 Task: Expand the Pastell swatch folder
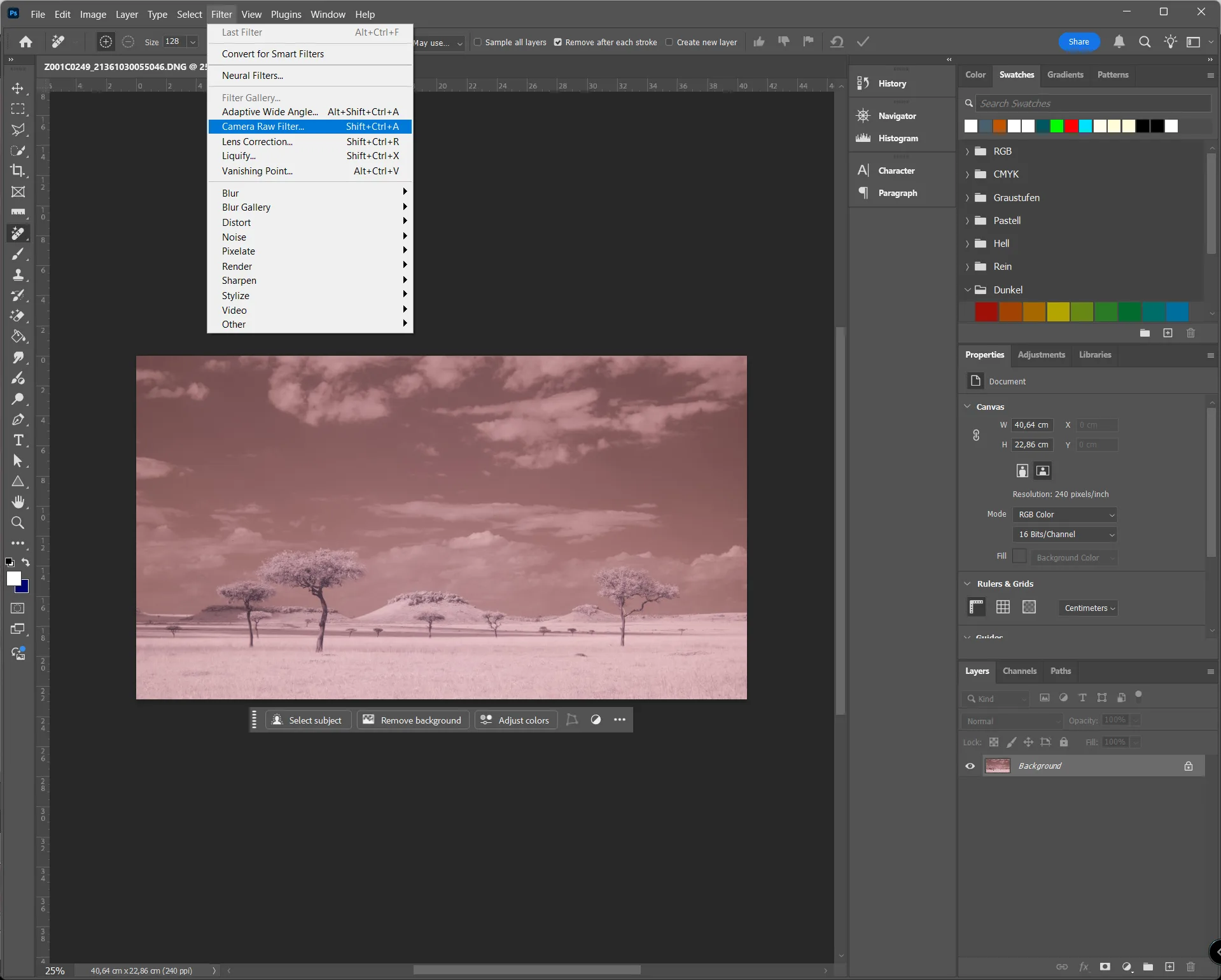[x=967, y=221]
